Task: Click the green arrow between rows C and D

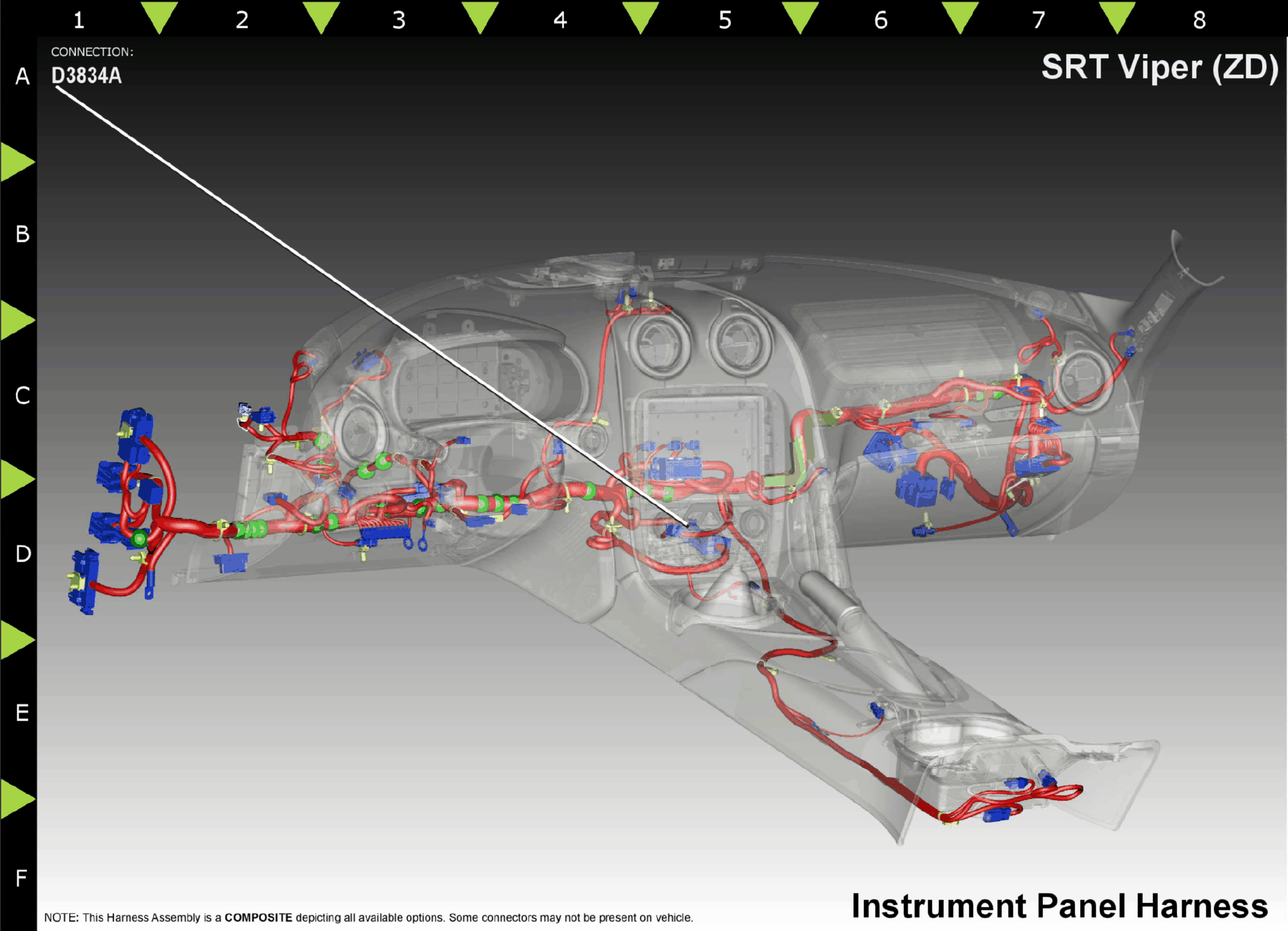Action: click(16, 479)
